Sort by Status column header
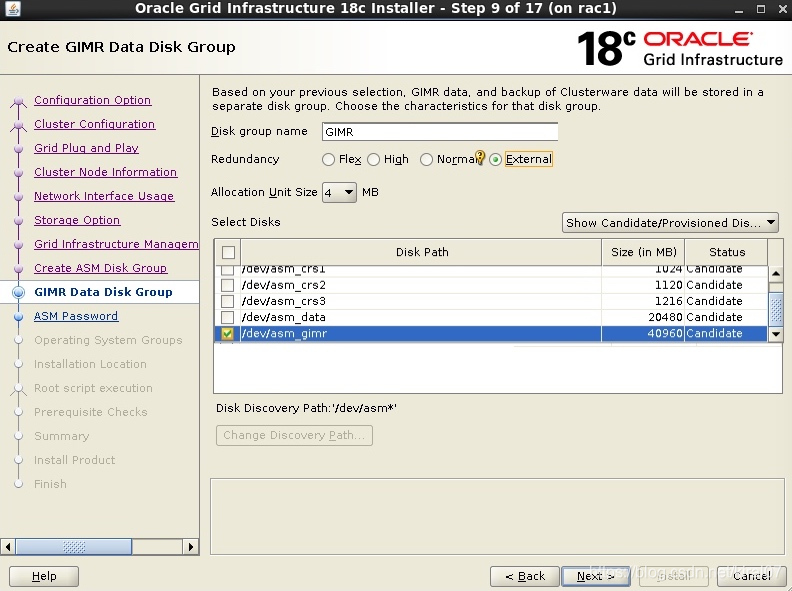This screenshot has height=591, width=792. click(727, 252)
